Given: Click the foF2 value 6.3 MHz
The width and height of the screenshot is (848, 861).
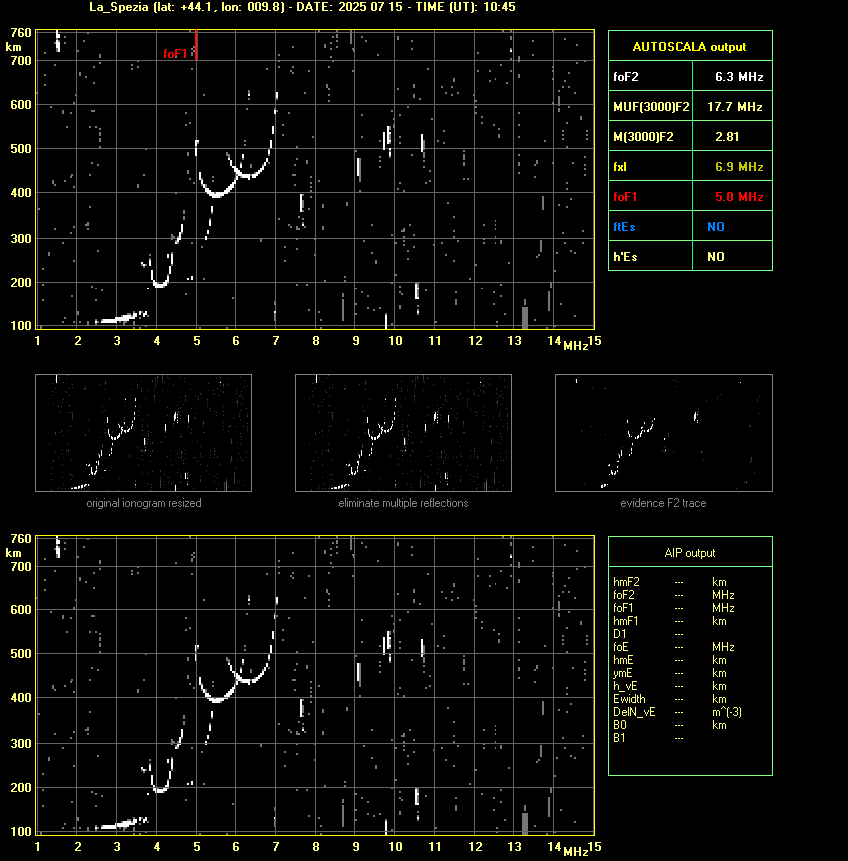Looking at the screenshot, I should (x=739, y=77).
